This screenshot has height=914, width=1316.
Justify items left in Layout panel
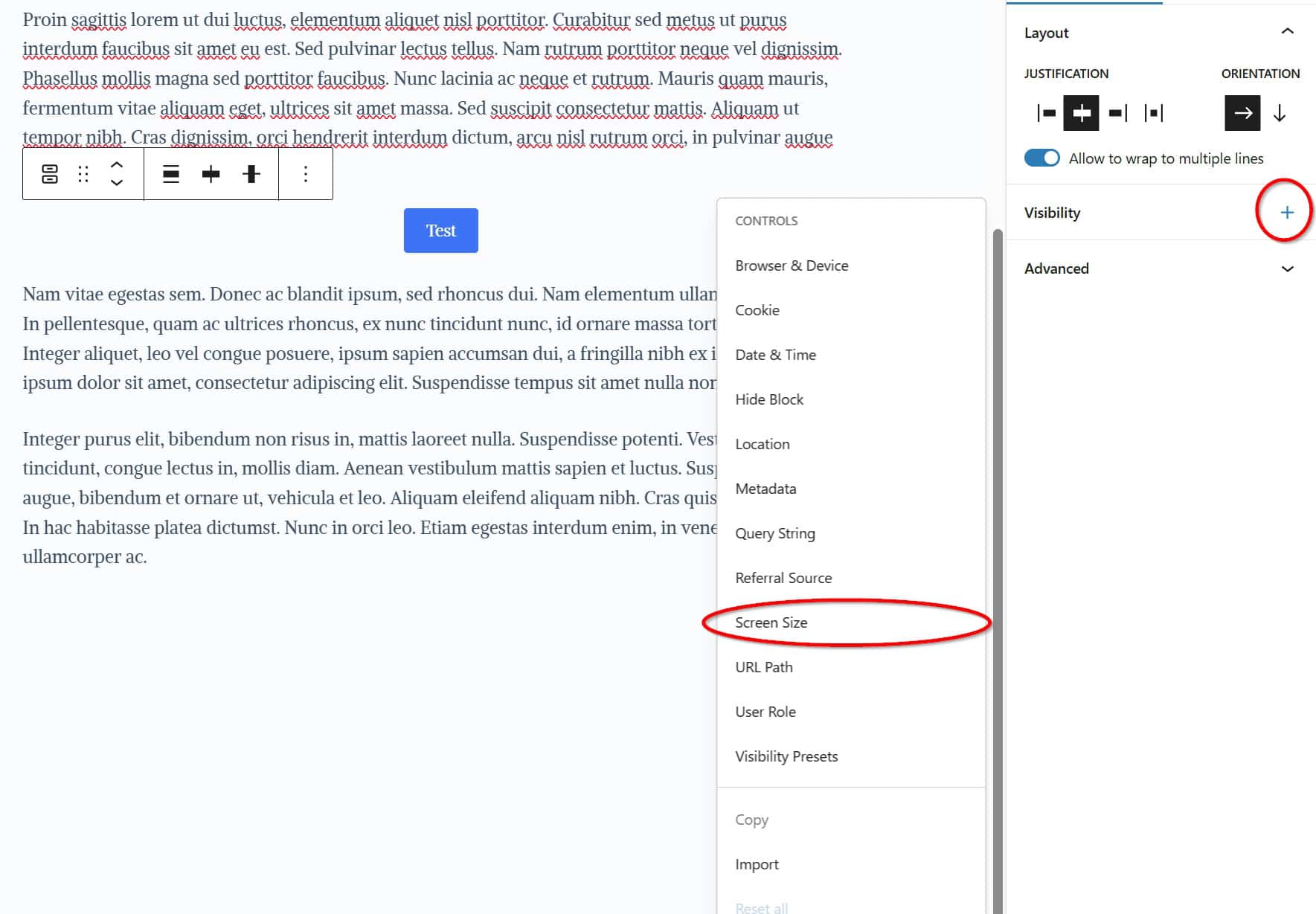point(1046,113)
